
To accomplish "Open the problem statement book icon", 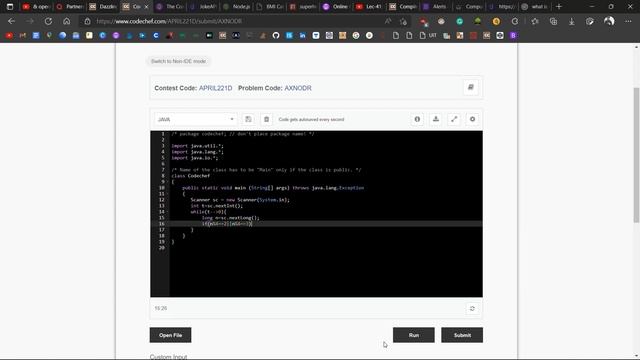I will (x=471, y=87).
